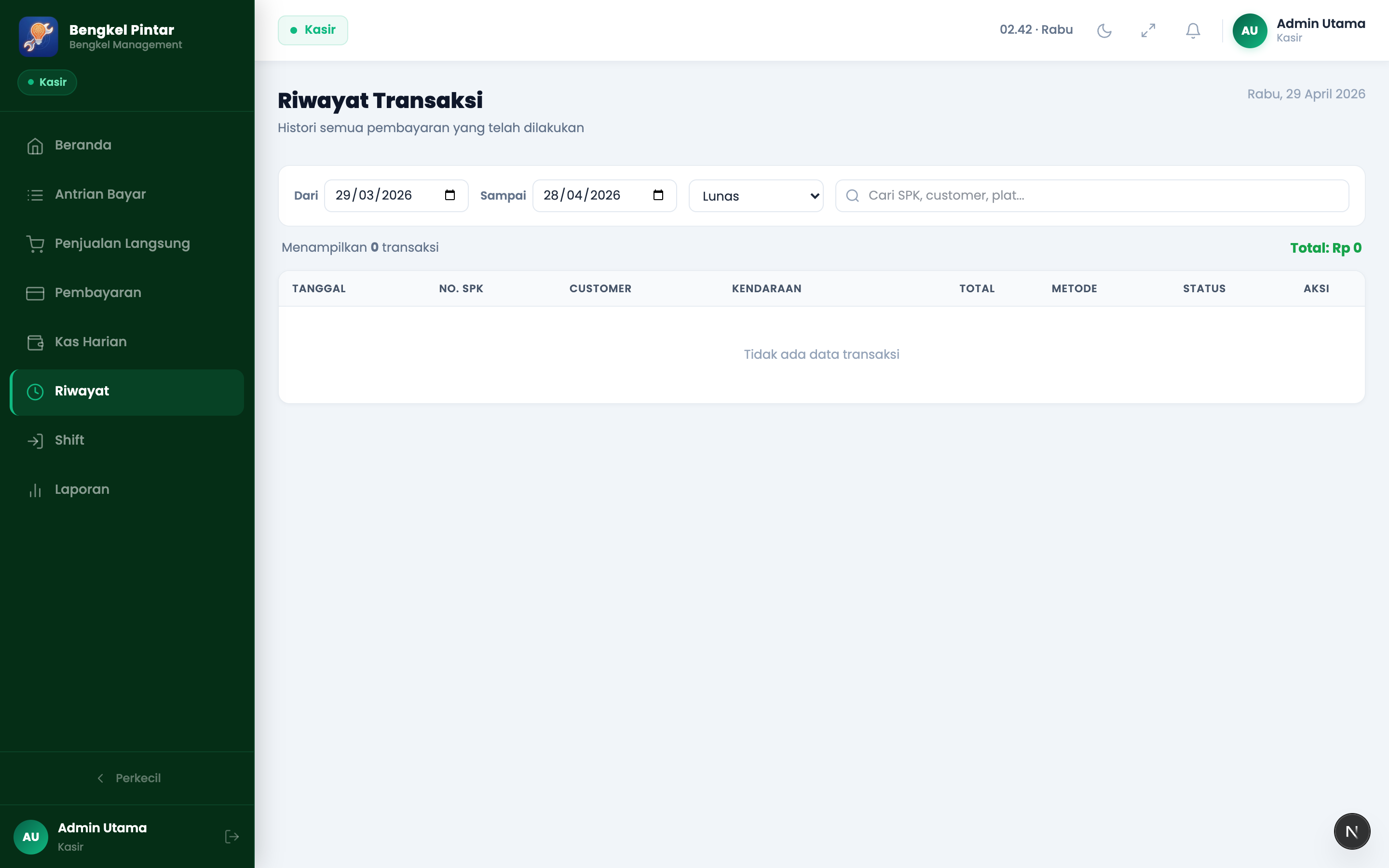
Task: Click the Cari SPK search field
Action: click(1092, 196)
